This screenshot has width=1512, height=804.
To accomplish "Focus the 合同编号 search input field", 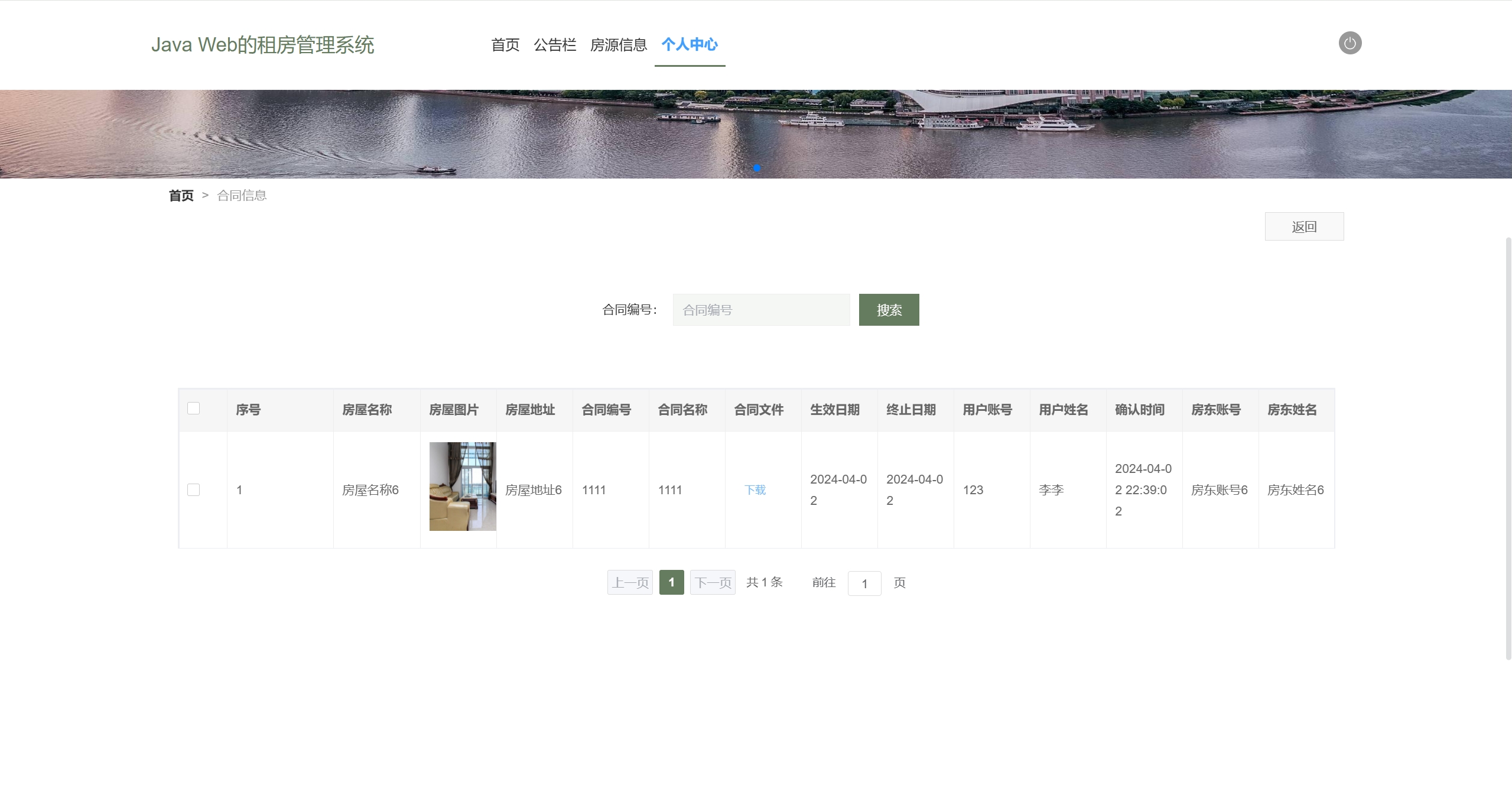I will pos(761,310).
